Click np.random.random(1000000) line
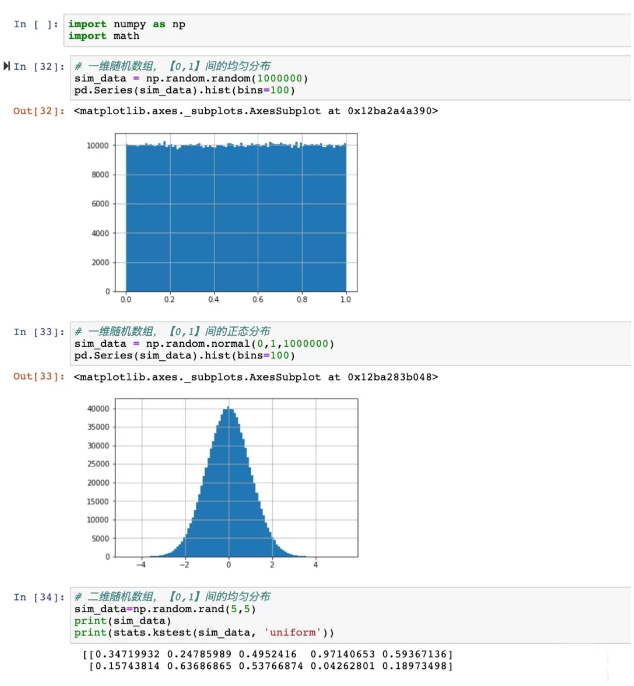 [191, 78]
